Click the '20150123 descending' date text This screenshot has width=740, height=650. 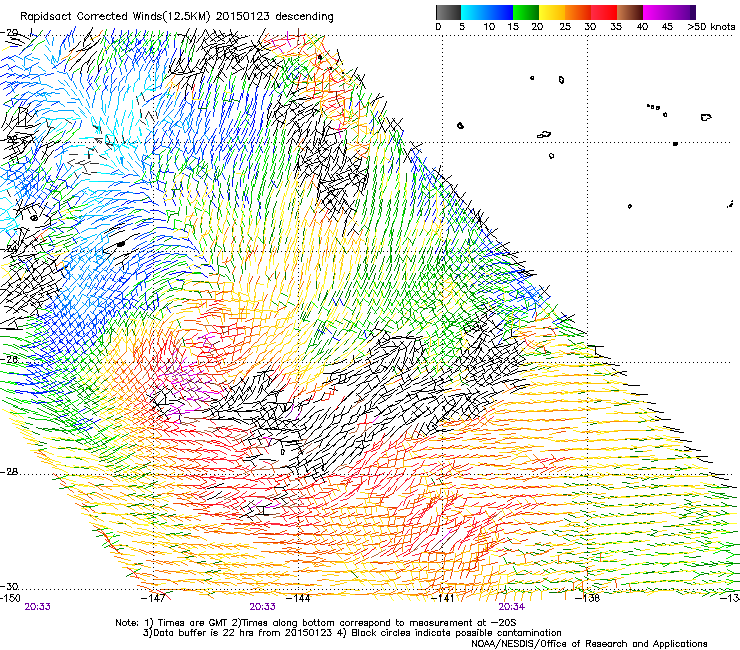click(275, 17)
